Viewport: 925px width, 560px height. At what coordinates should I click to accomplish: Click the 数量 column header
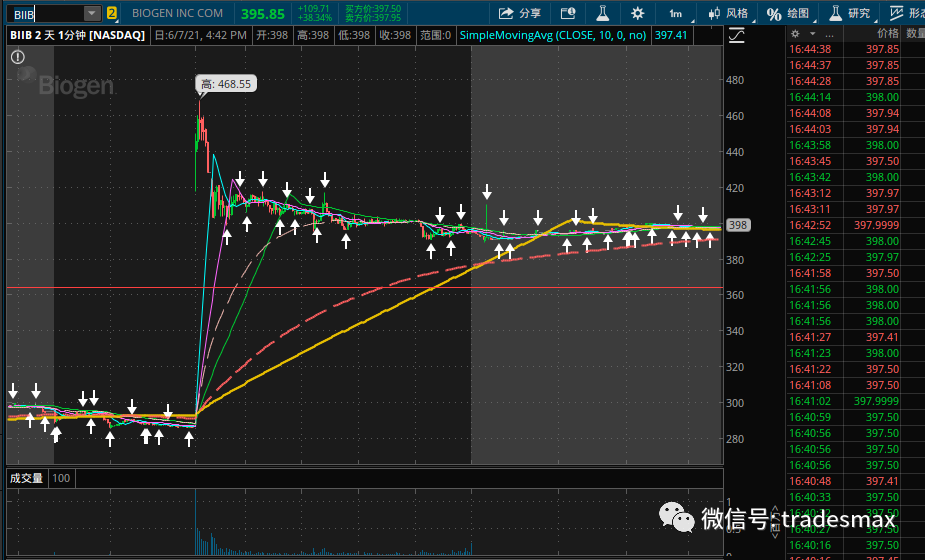point(915,34)
